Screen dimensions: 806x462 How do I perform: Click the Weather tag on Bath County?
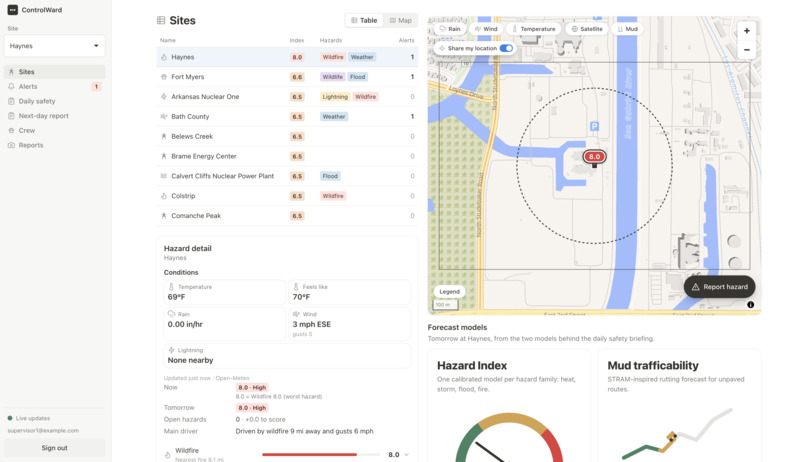pyautogui.click(x=334, y=117)
